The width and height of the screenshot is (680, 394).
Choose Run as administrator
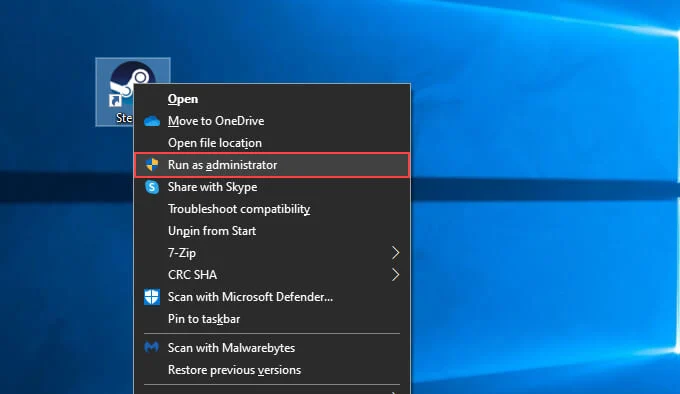click(x=272, y=165)
